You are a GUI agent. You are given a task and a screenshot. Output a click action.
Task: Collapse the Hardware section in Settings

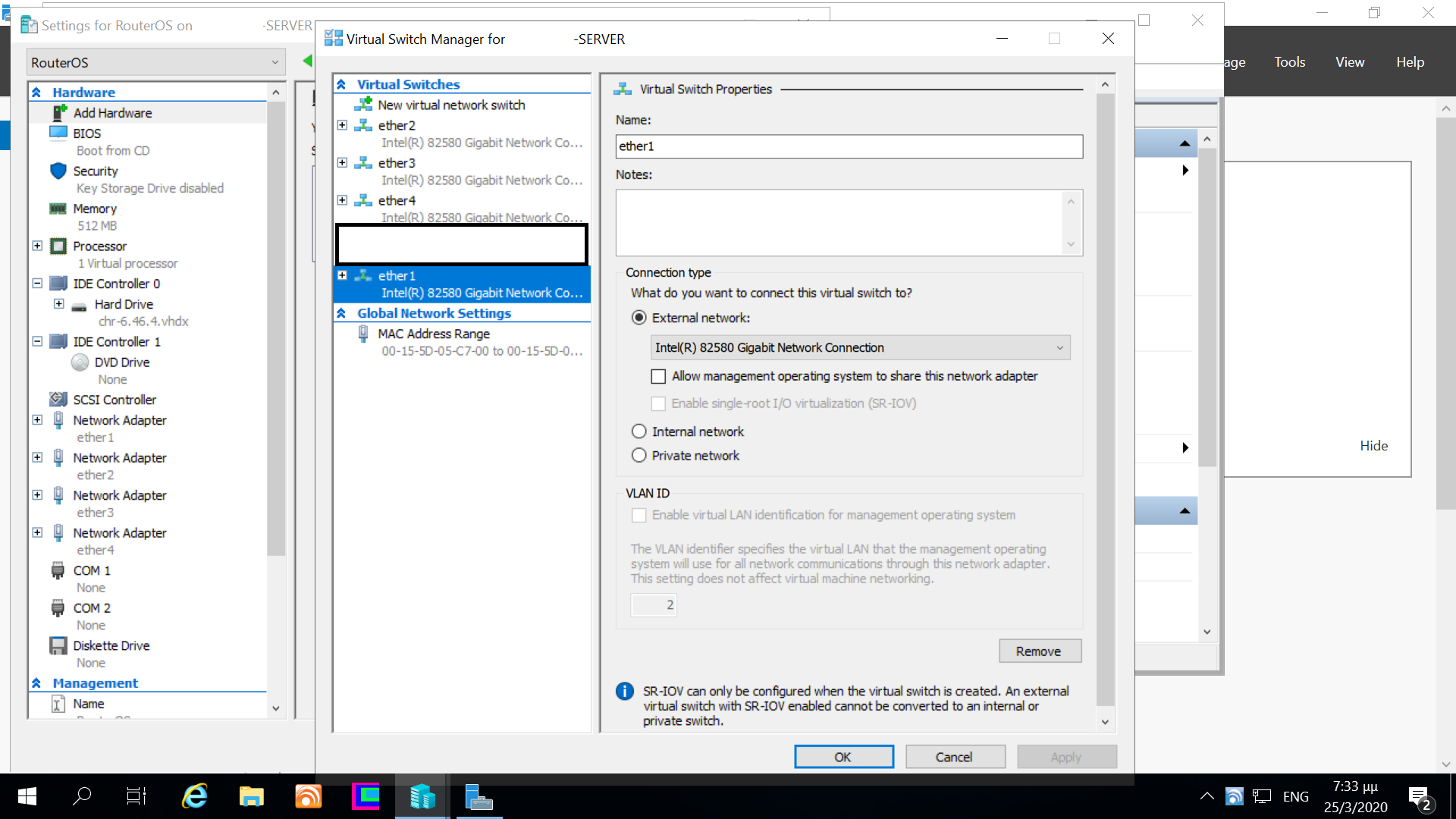click(x=36, y=93)
